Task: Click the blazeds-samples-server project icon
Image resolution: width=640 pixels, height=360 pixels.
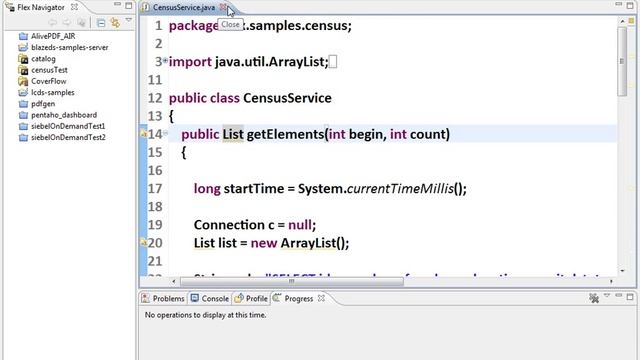Action: click(23, 47)
